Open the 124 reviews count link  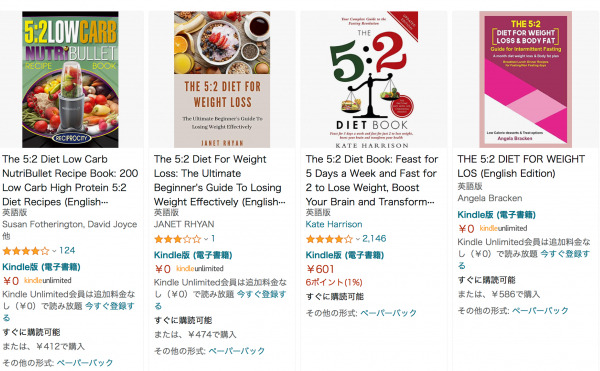tap(67, 251)
